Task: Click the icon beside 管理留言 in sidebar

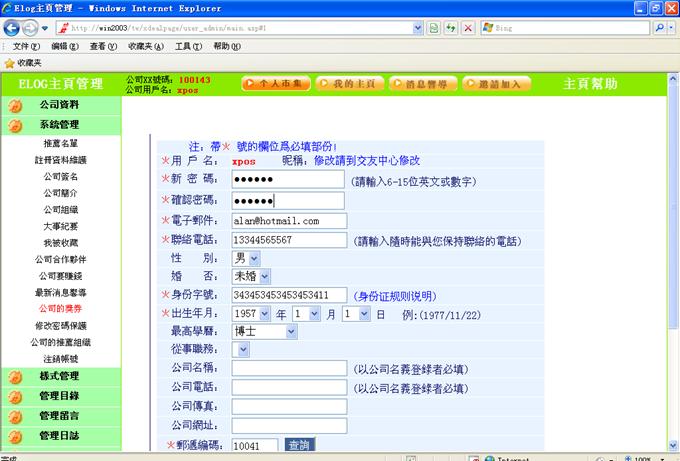Action: click(x=15, y=416)
